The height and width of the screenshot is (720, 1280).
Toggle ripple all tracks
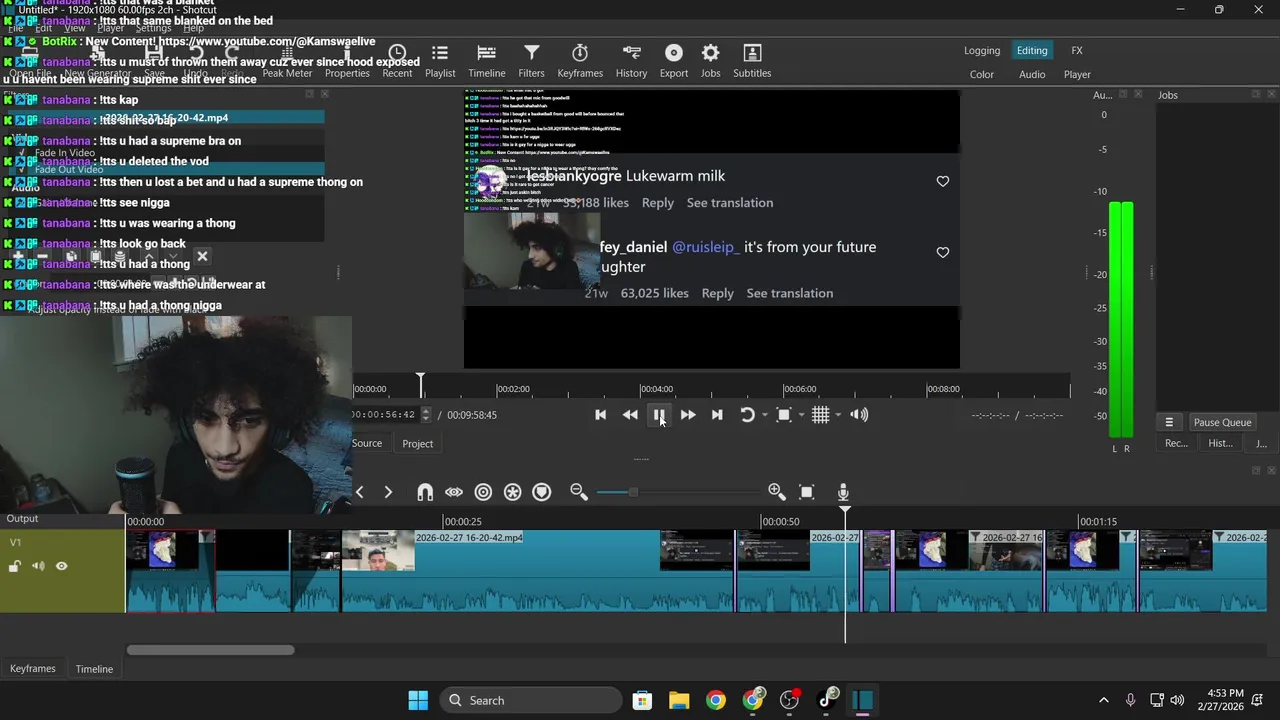coord(513,492)
